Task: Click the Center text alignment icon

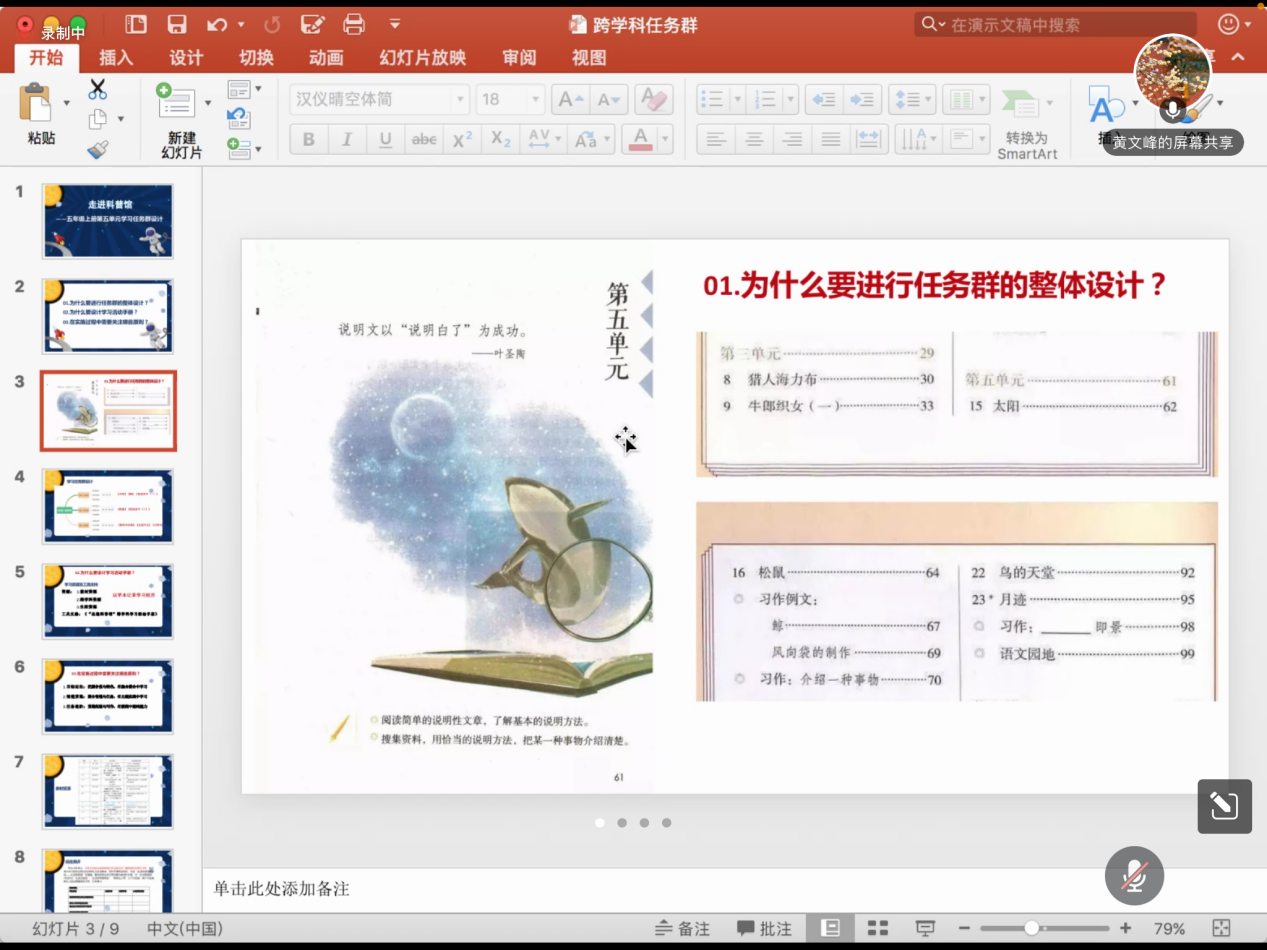Action: [753, 138]
